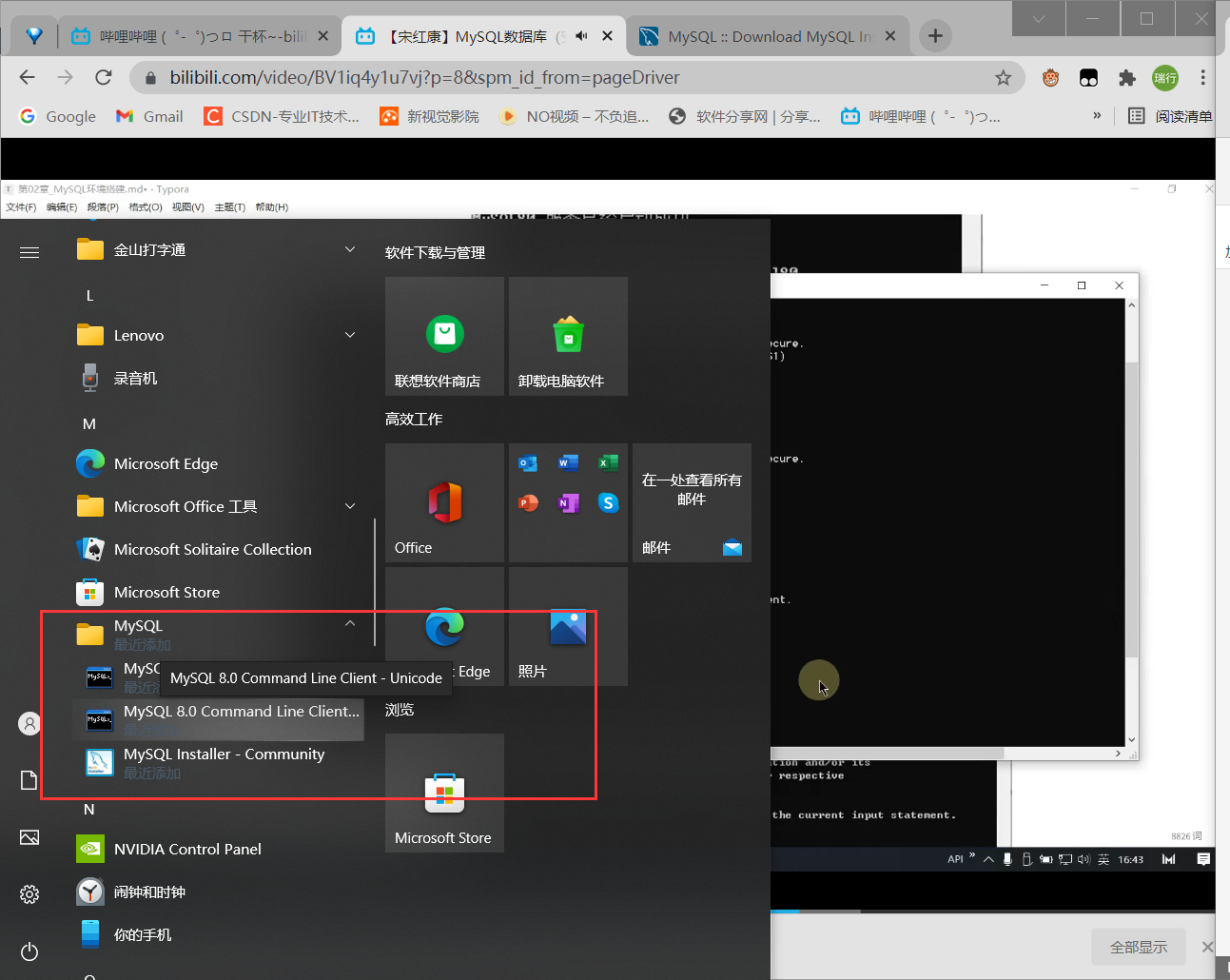
Task: Open the Microsoft Store tile
Action: point(444,793)
